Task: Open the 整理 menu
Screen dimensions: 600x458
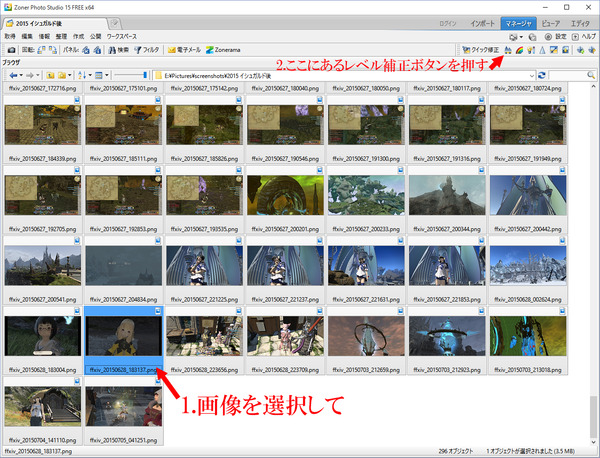Action: tap(61, 36)
